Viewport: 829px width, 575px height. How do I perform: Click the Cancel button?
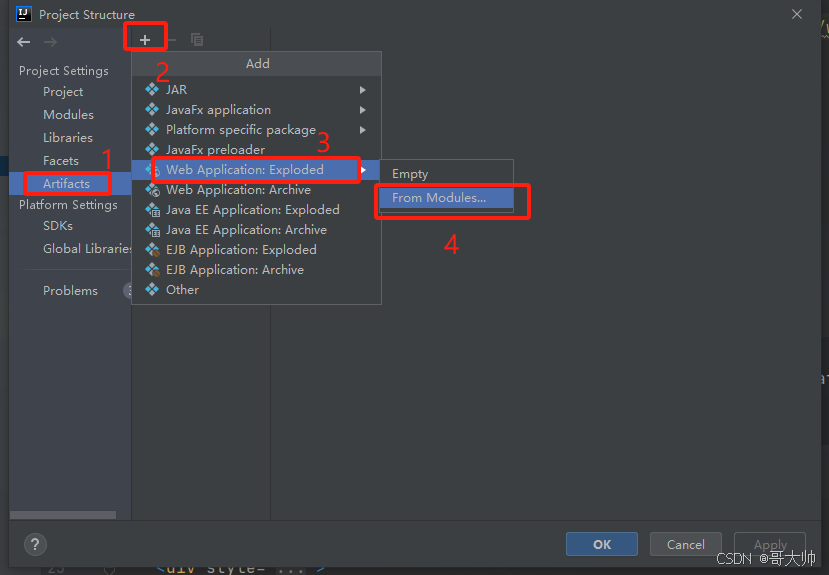pos(686,544)
